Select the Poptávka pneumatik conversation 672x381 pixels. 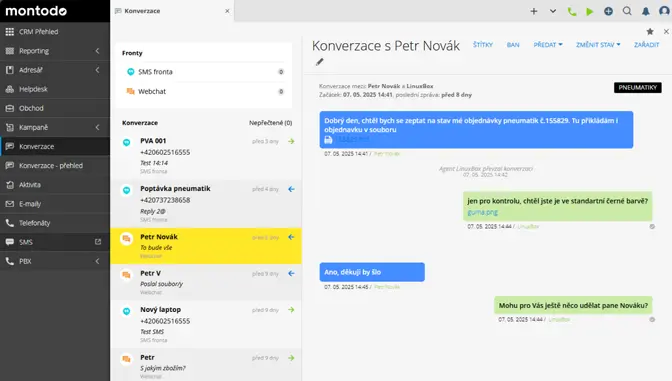(206, 204)
